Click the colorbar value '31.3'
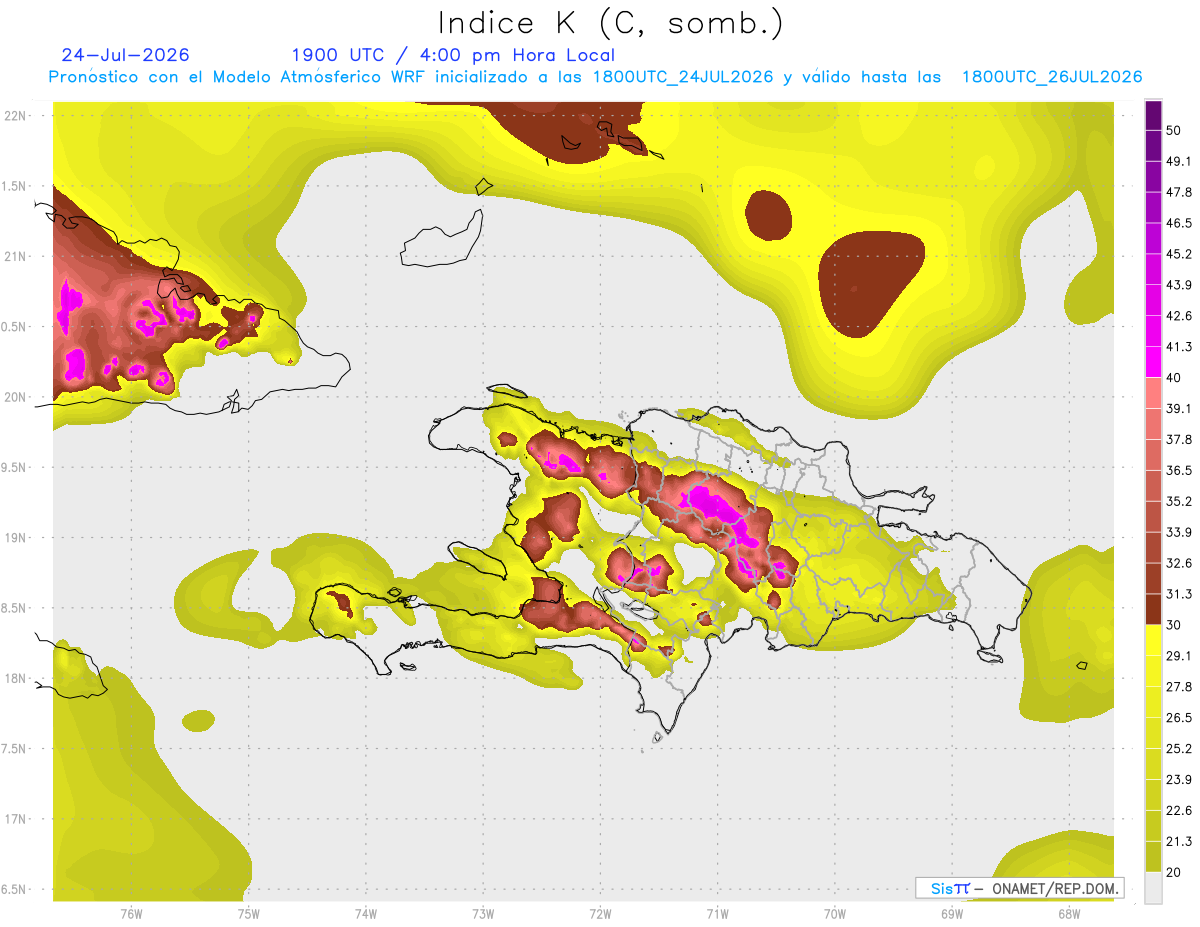1200x927 pixels. pos(1179,594)
